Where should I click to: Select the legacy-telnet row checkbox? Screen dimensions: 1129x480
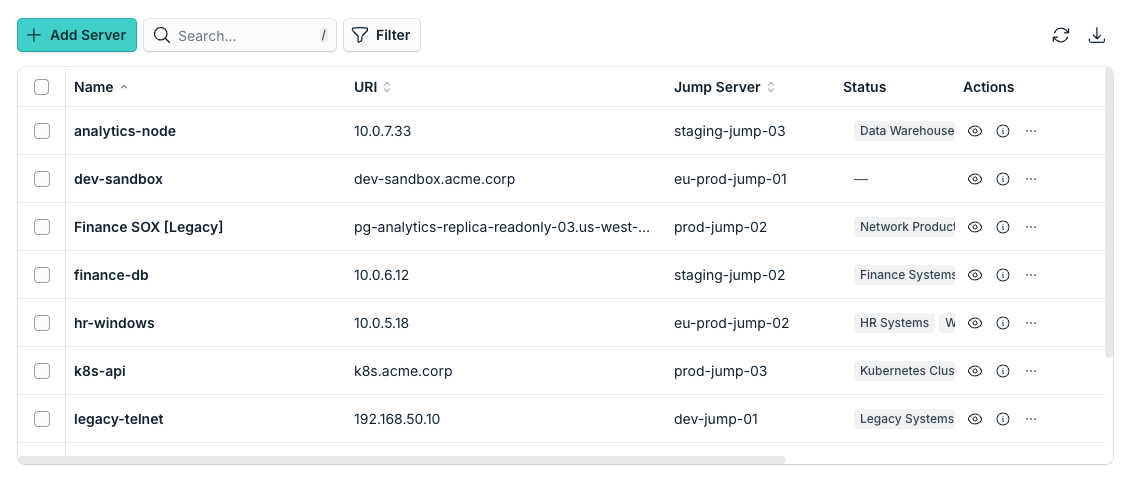pos(42,419)
